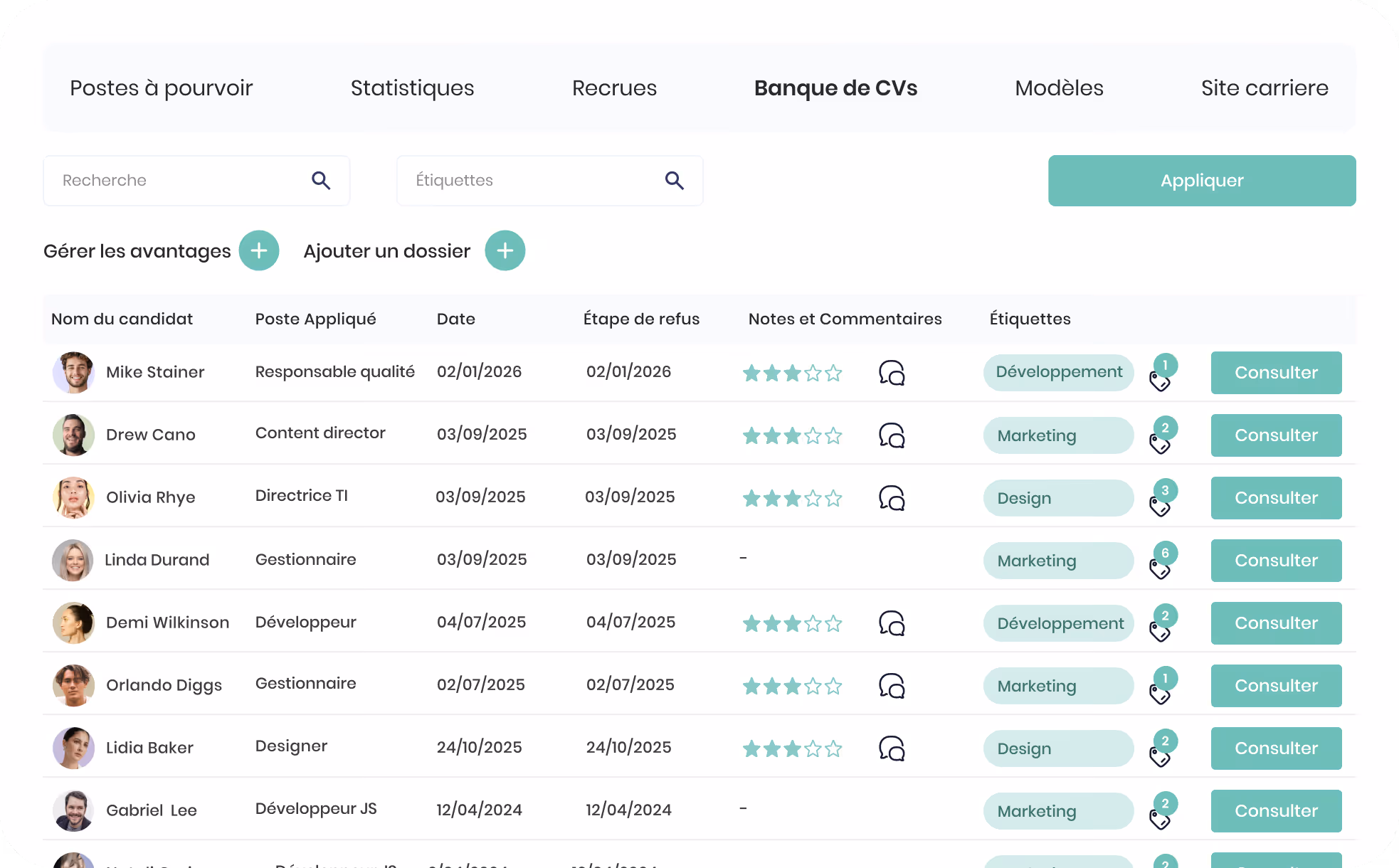Click Consulter for Orlando Diggs
1399x868 pixels.
(x=1277, y=686)
